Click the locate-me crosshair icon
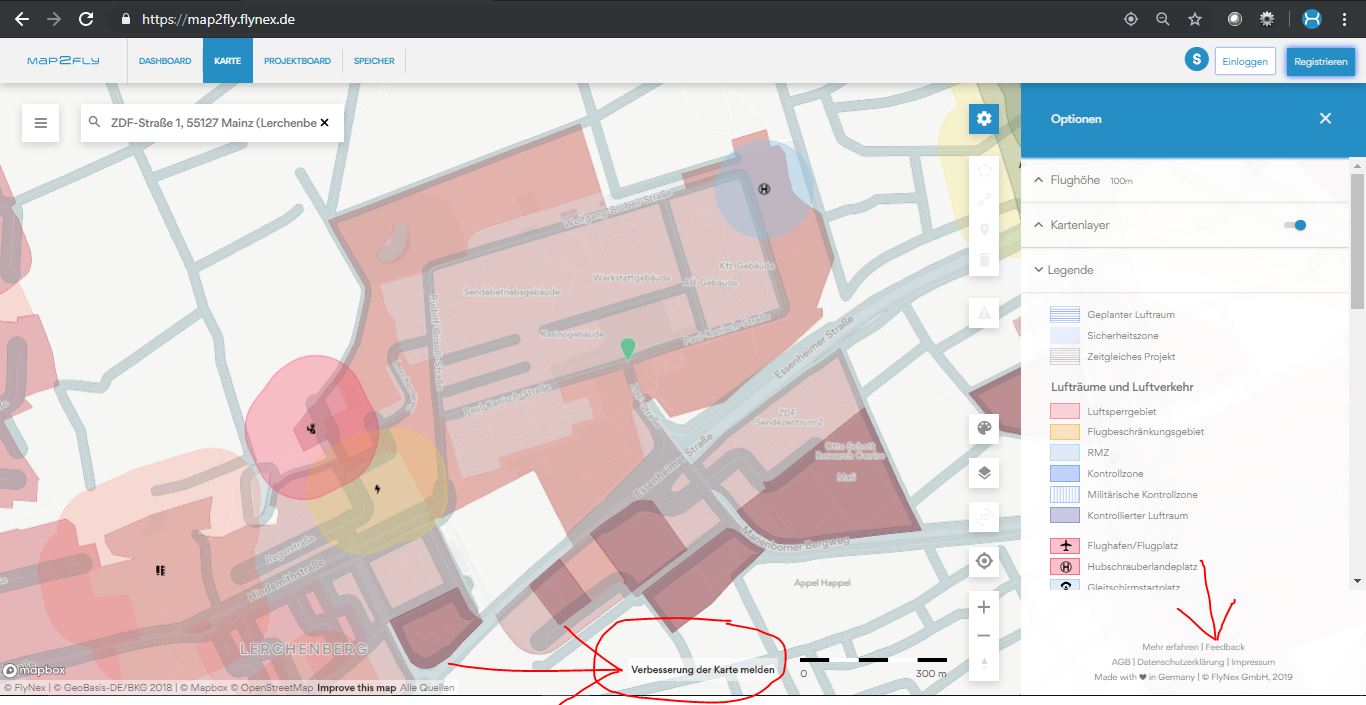 tap(983, 561)
